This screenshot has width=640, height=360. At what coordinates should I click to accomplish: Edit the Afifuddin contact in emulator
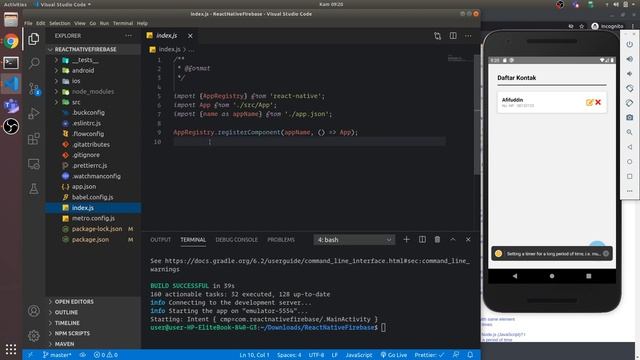tap(589, 102)
